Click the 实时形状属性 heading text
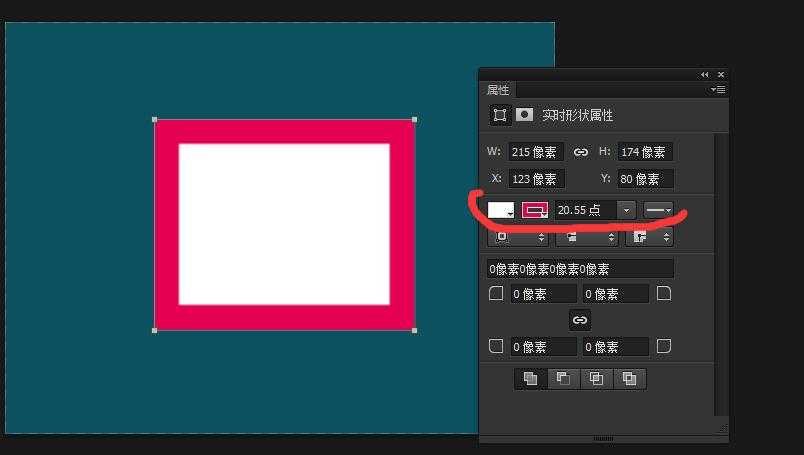This screenshot has height=455, width=804. click(x=577, y=115)
